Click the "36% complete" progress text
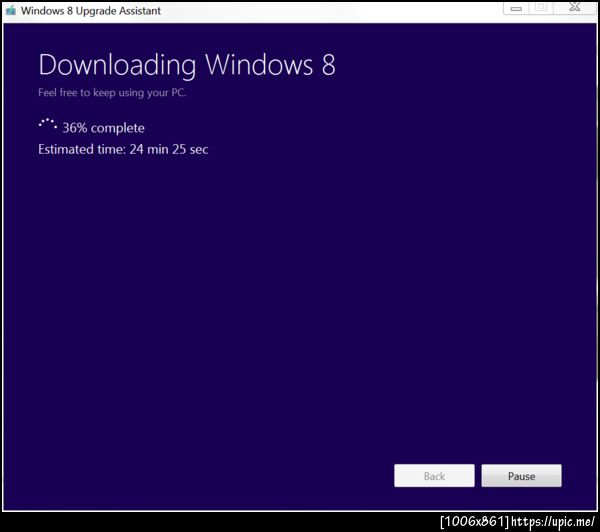The image size is (600, 532). pos(103,128)
